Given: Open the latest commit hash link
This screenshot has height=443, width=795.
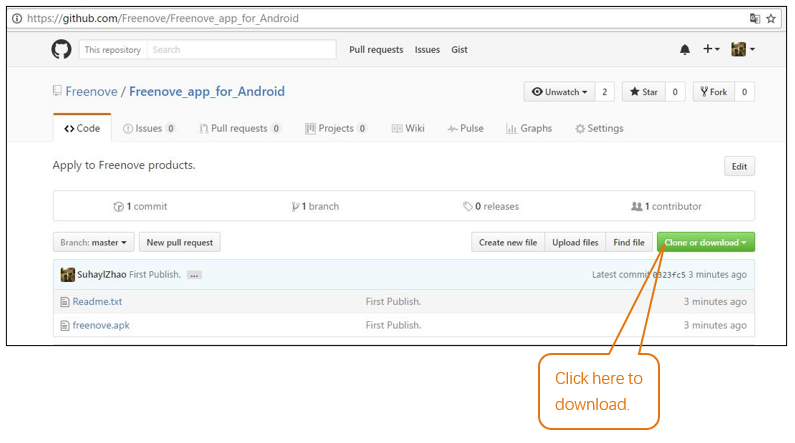Looking at the screenshot, I should point(669,275).
